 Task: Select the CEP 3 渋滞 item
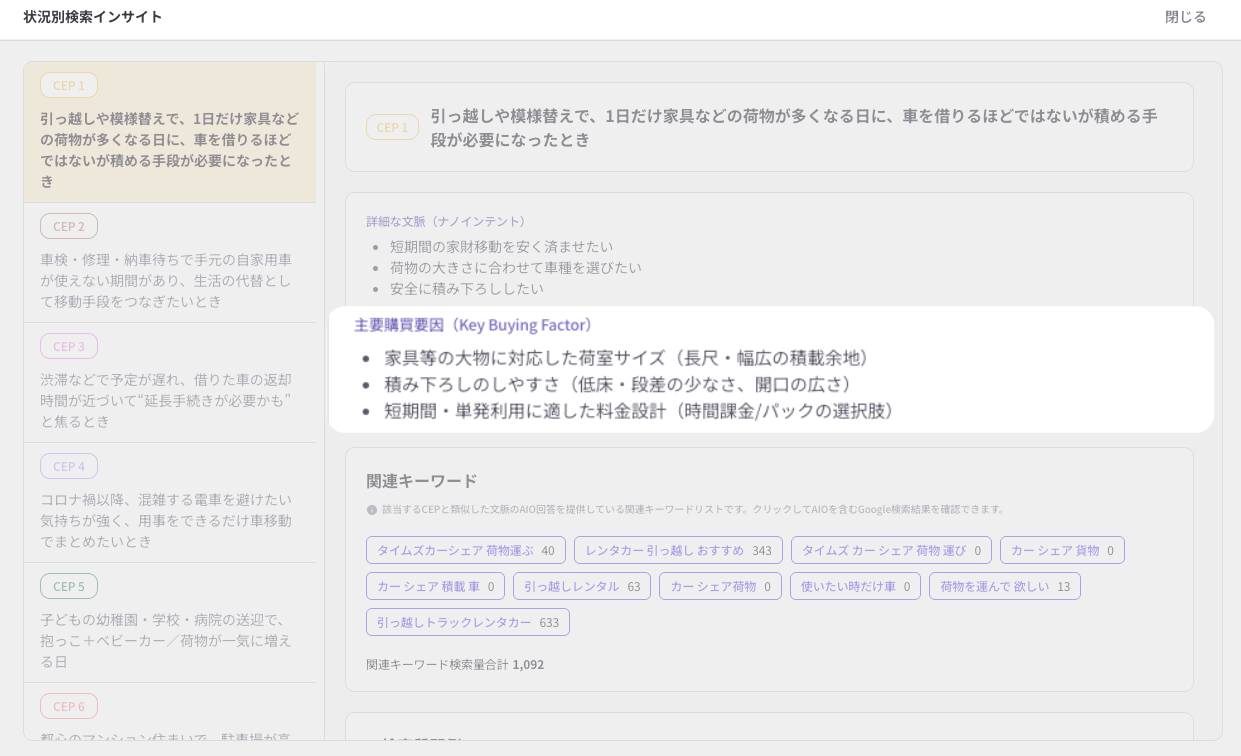coord(170,383)
